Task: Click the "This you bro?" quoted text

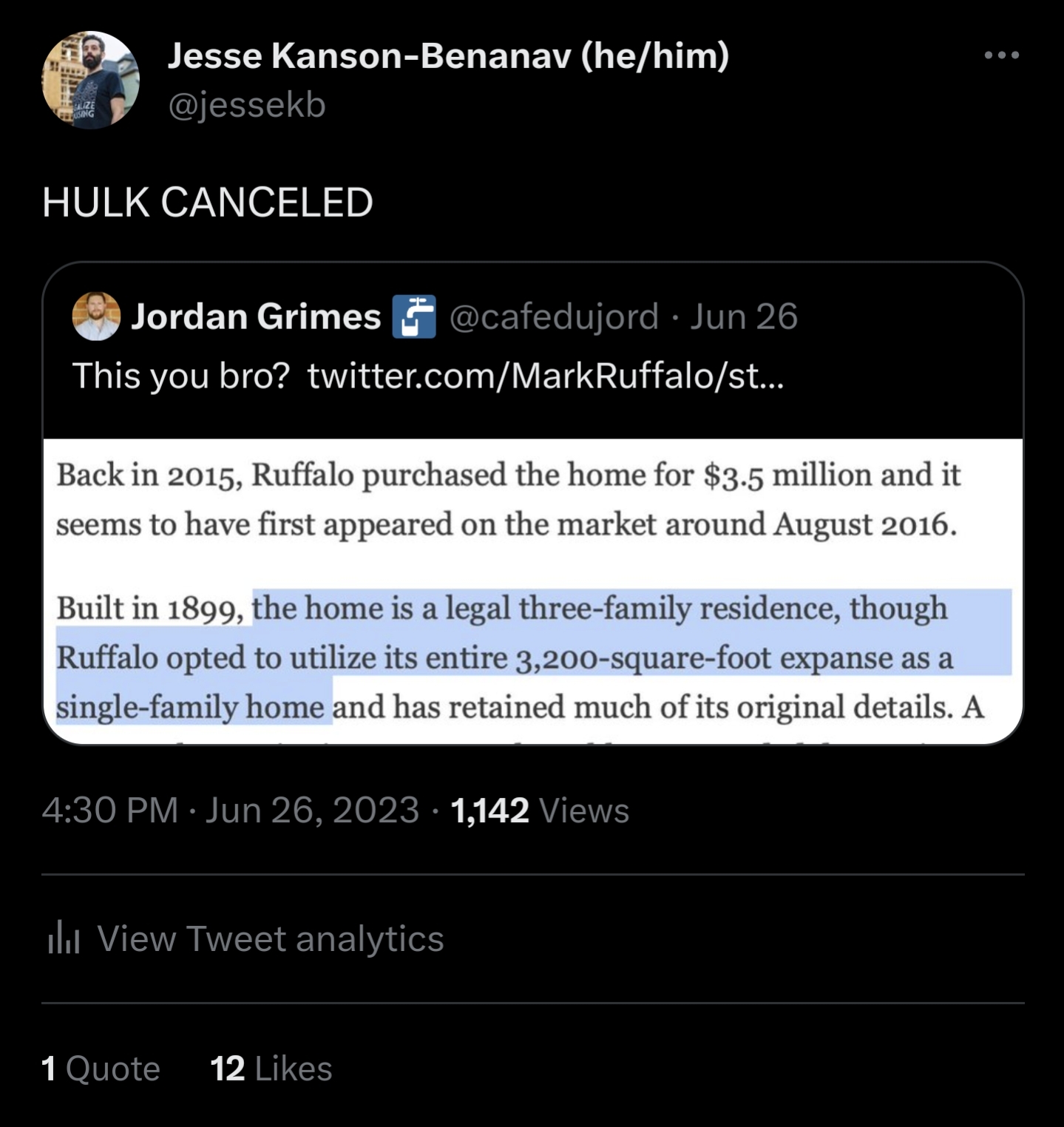Action: tap(180, 376)
